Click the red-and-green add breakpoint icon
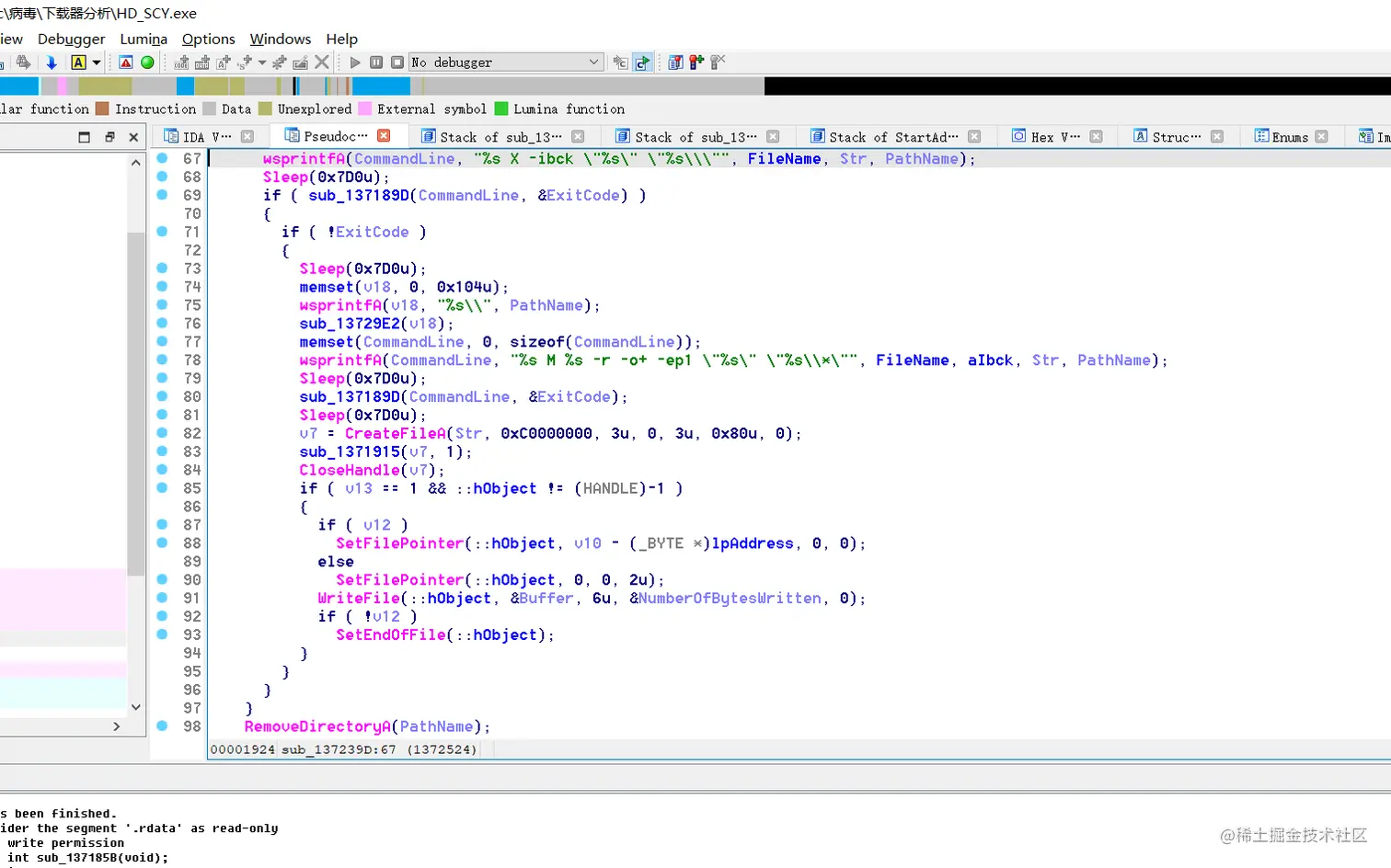The image size is (1391, 868). click(x=696, y=63)
